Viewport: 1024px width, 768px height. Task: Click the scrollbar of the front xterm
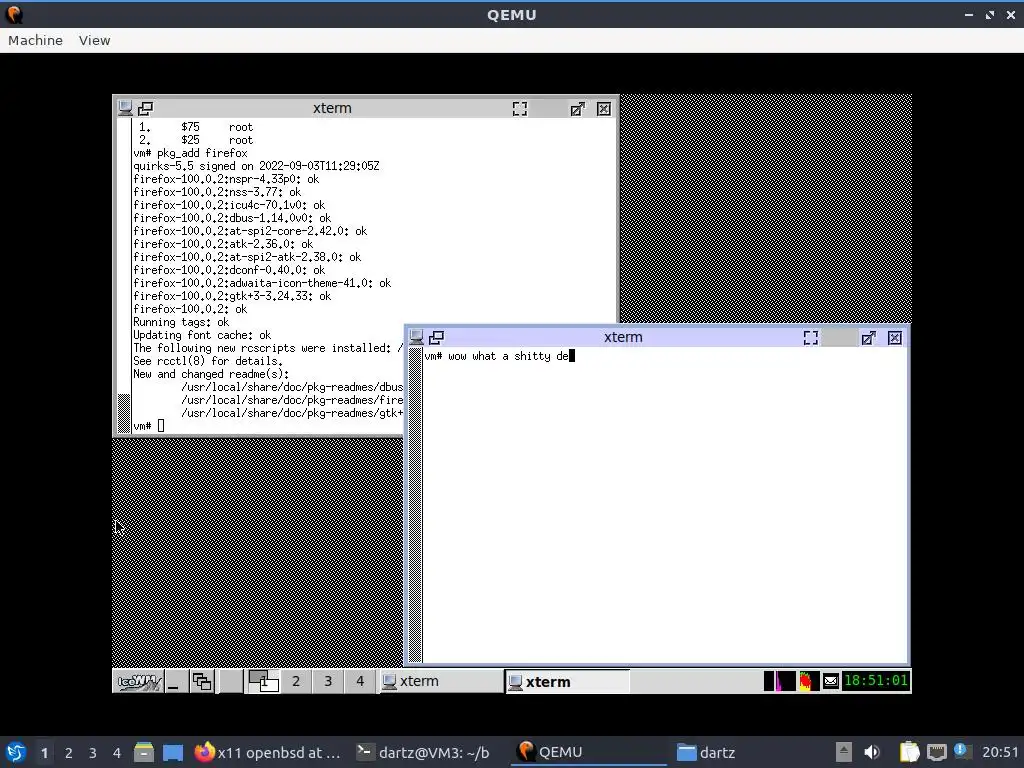[x=415, y=505]
